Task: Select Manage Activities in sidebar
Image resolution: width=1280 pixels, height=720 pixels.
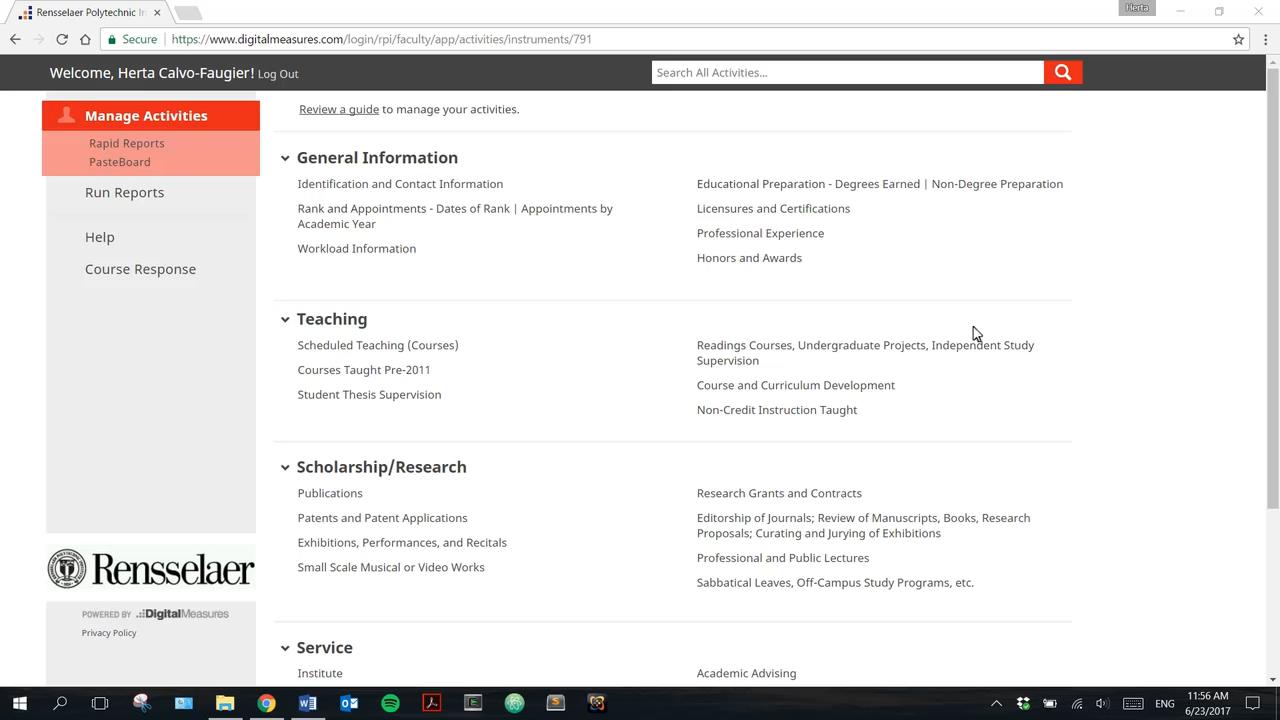Action: point(151,115)
